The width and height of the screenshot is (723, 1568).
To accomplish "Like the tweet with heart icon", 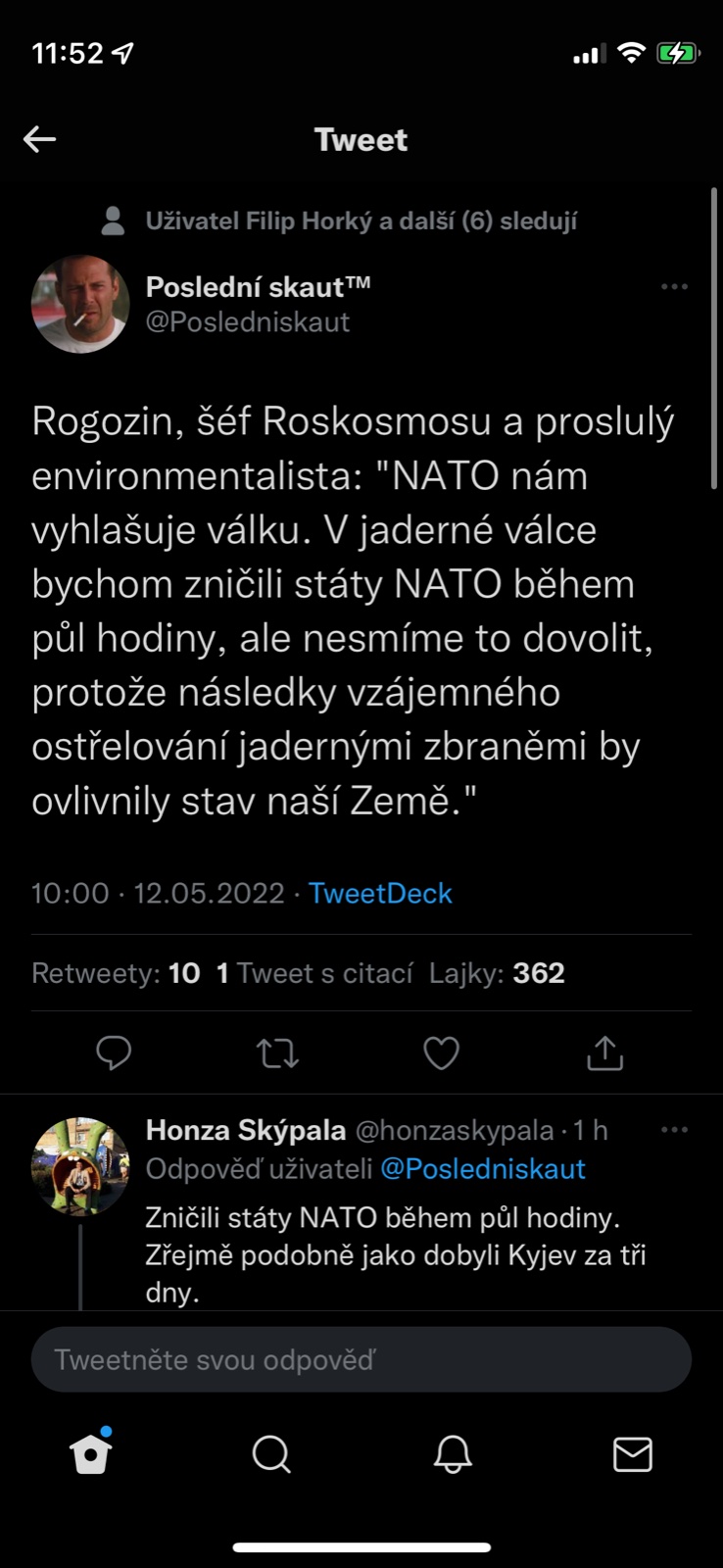I will pyautogui.click(x=441, y=1053).
